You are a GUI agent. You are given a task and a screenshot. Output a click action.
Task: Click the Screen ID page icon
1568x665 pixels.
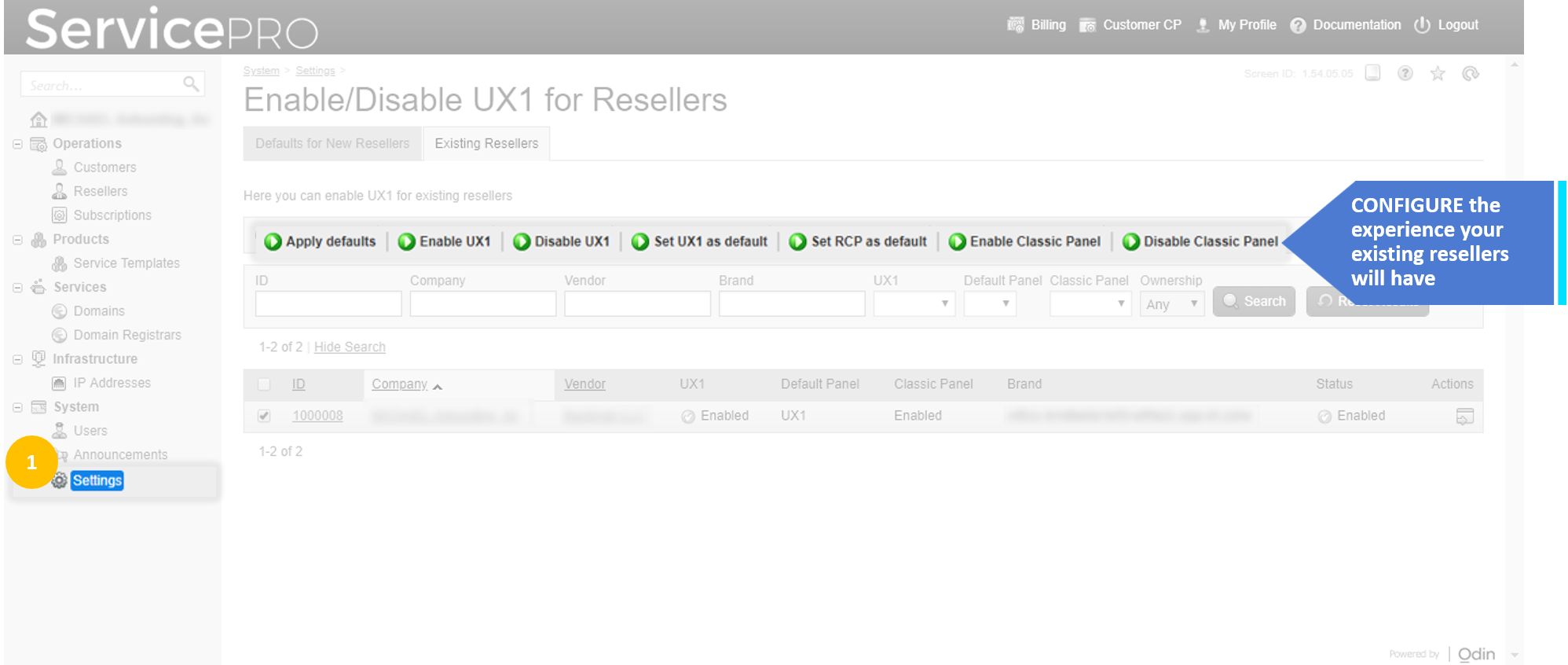(x=1372, y=73)
